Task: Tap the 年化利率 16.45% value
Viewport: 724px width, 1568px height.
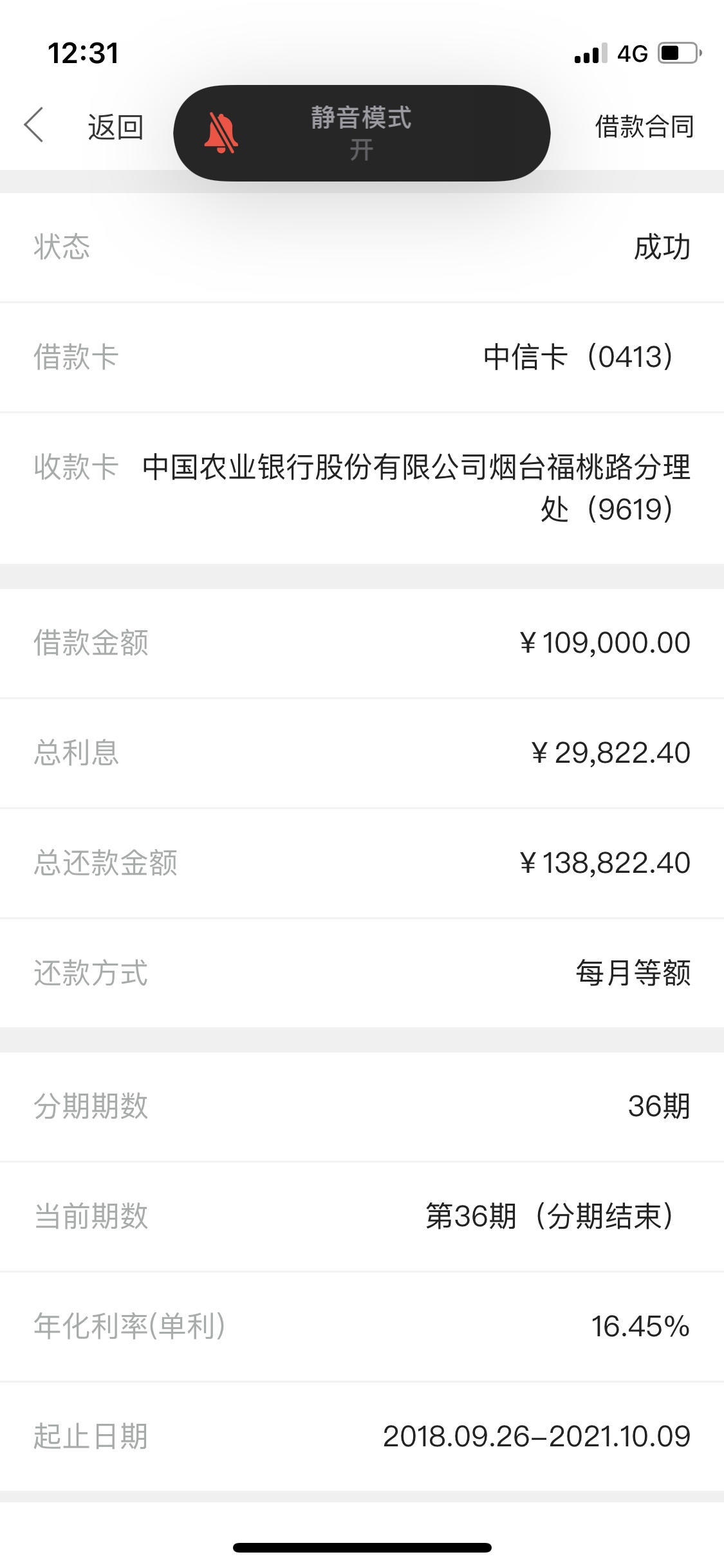Action: [640, 1327]
